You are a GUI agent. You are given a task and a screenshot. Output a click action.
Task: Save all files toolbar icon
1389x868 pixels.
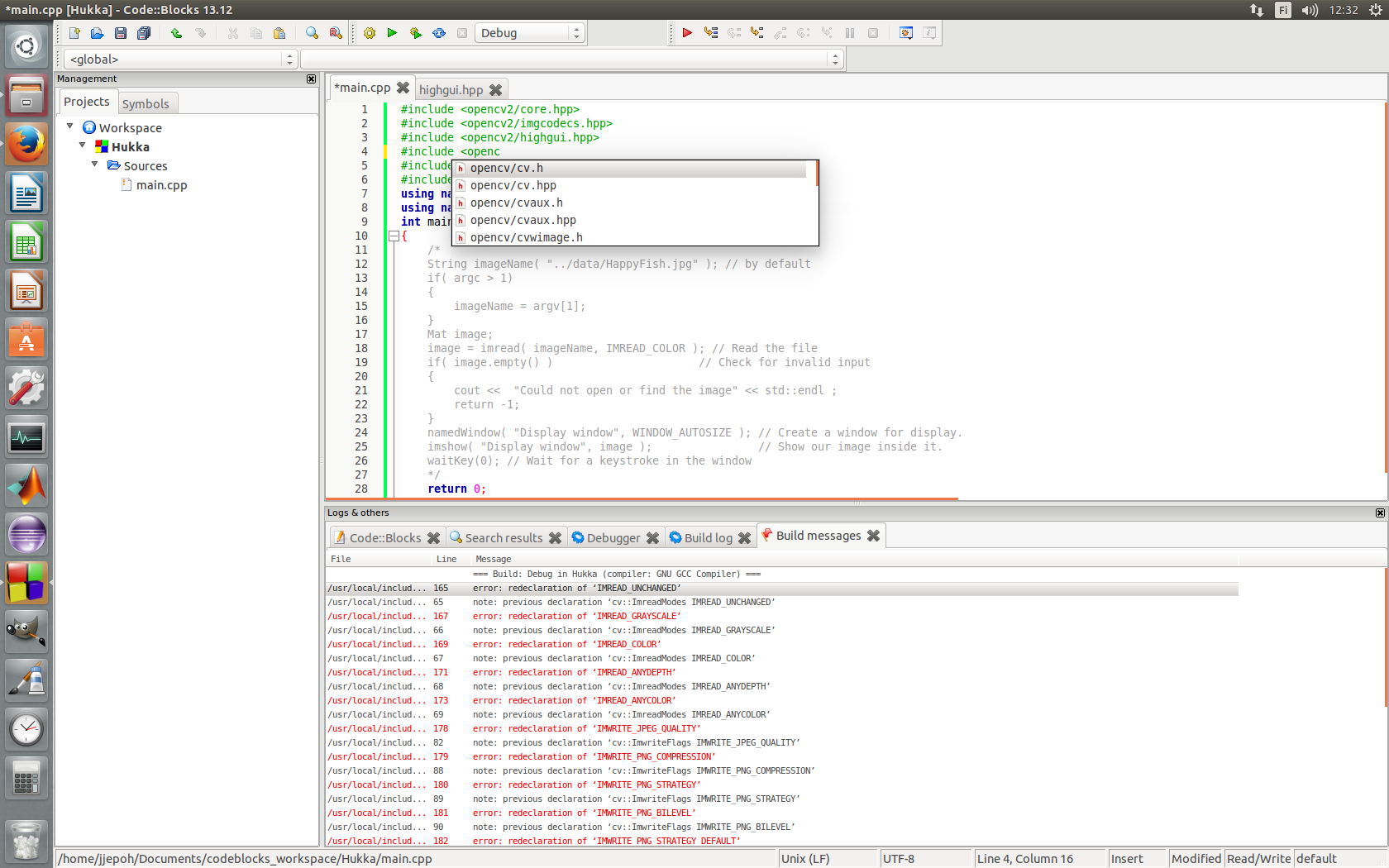pyautogui.click(x=144, y=33)
